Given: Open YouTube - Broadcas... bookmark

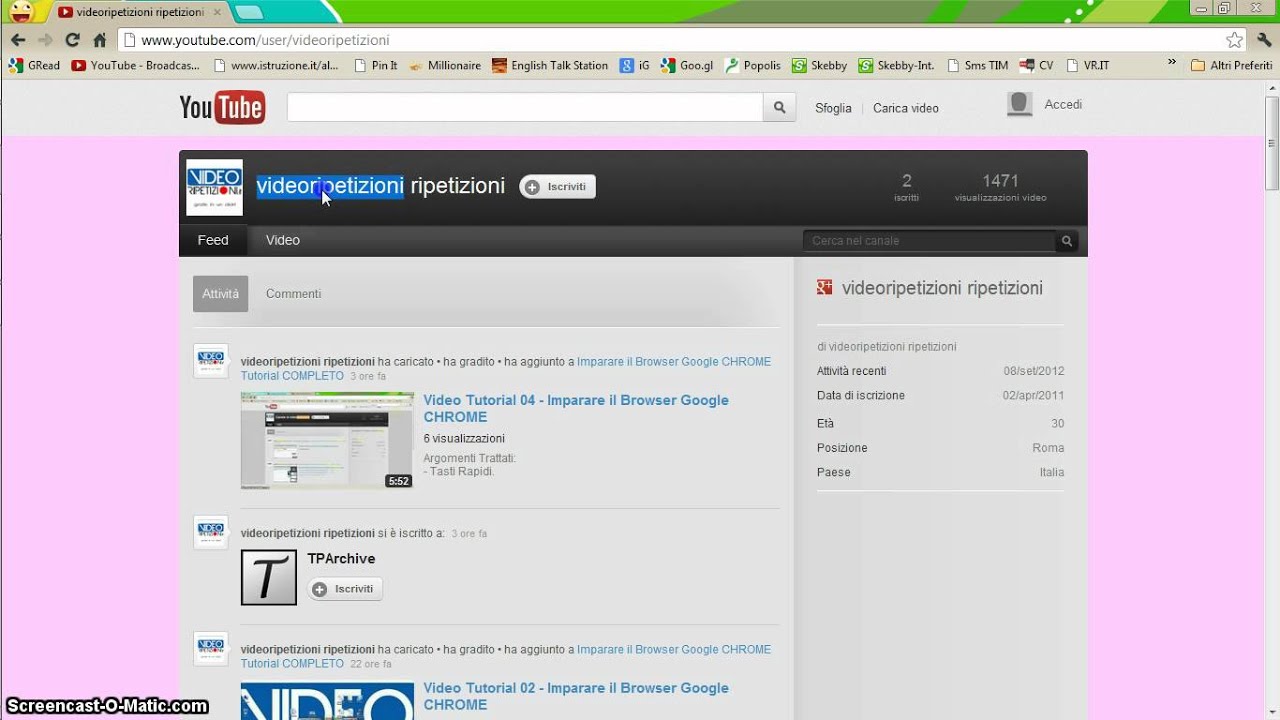Looking at the screenshot, I should (x=136, y=65).
